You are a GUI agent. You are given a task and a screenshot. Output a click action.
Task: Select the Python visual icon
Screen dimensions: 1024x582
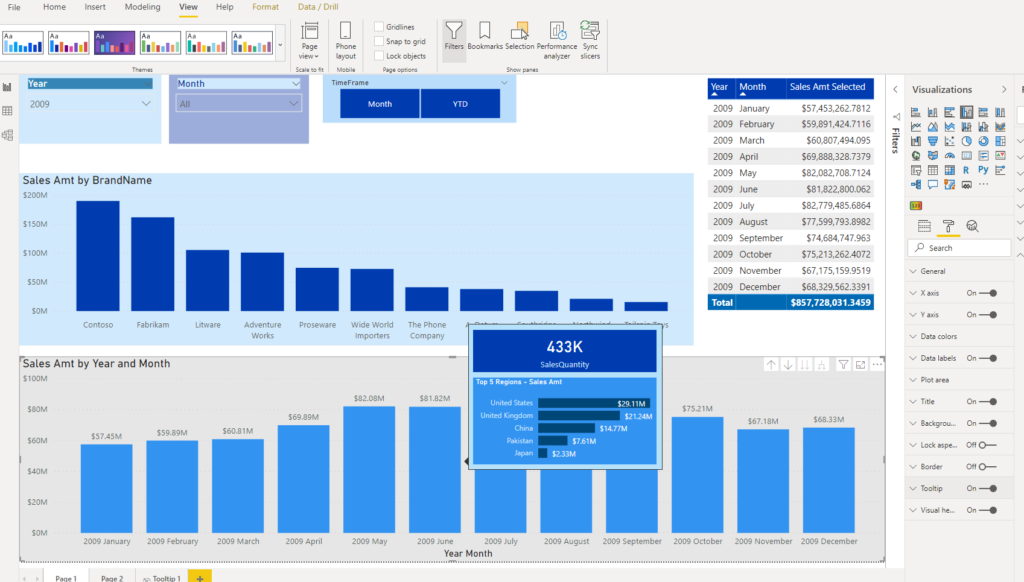point(983,170)
